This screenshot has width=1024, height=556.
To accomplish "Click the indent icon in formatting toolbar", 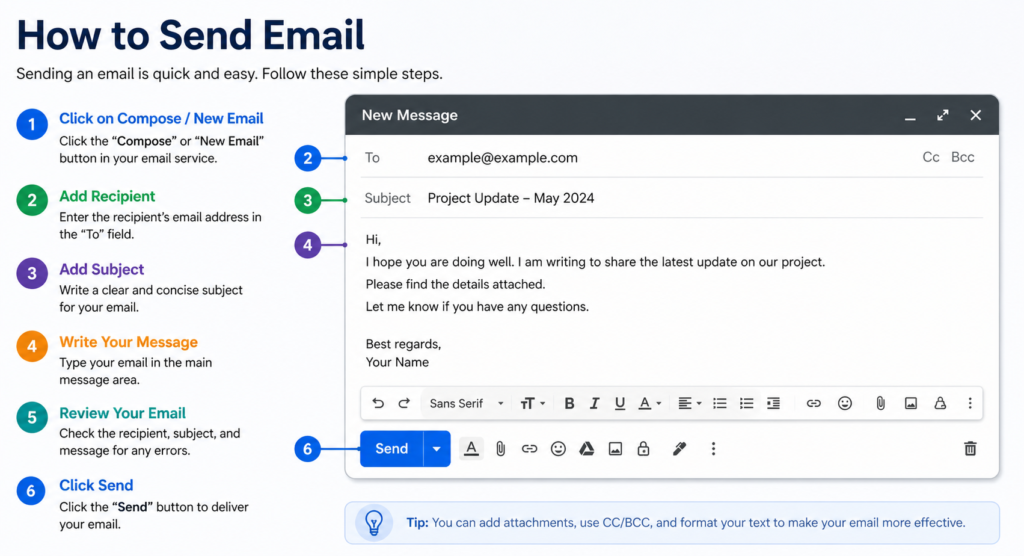I will tap(773, 403).
